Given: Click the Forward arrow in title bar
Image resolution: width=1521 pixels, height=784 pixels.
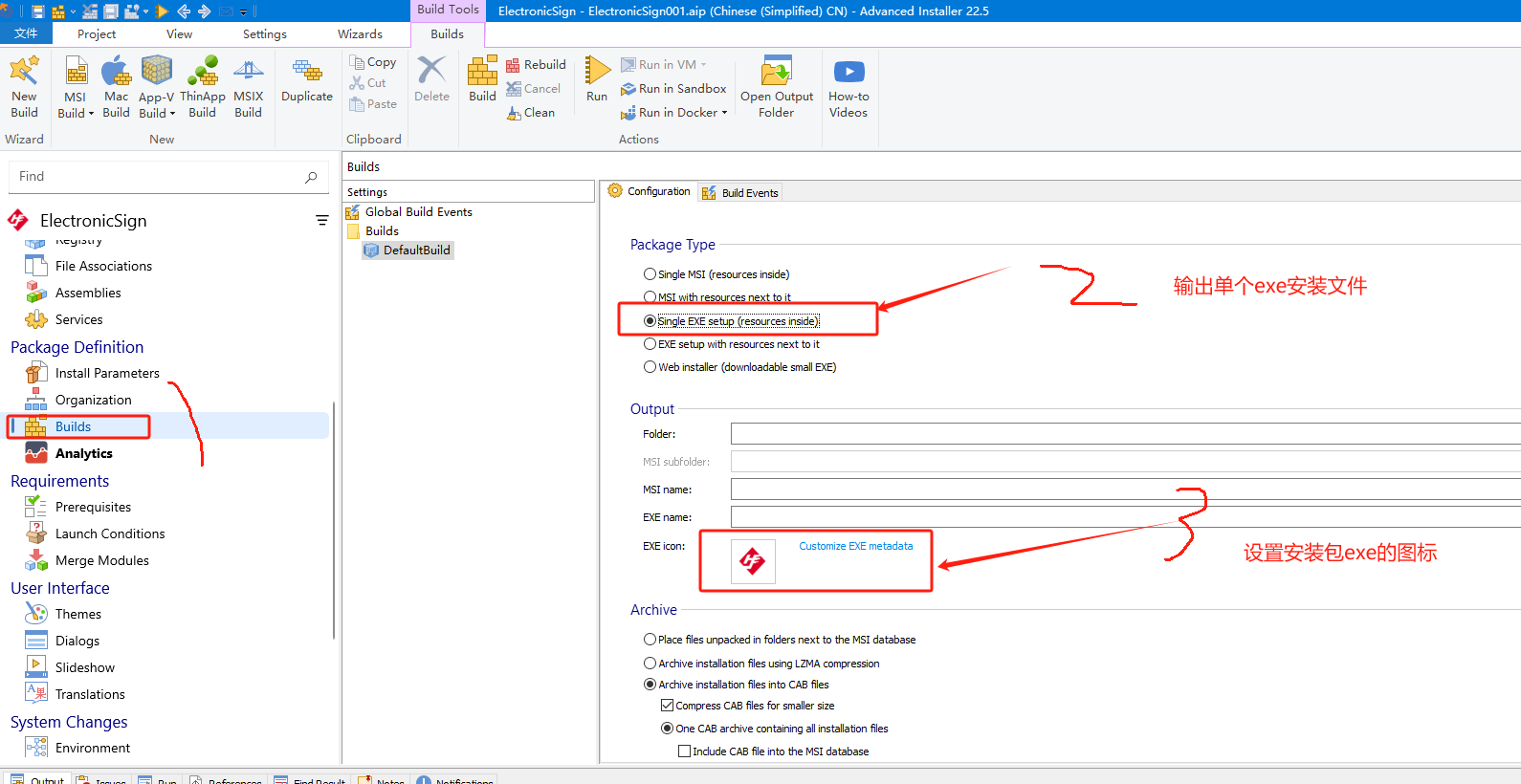Looking at the screenshot, I should pos(204,11).
